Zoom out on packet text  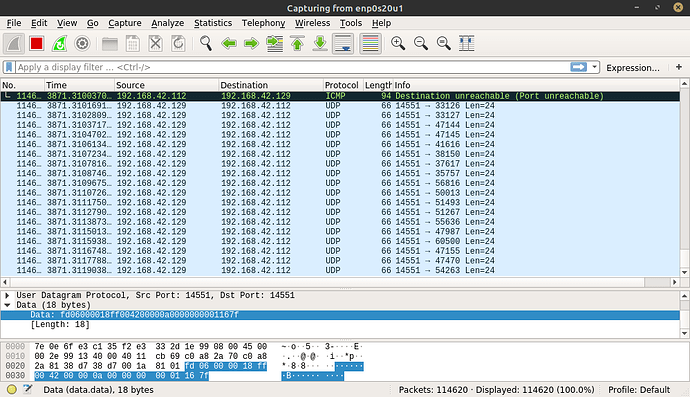click(x=421, y=44)
